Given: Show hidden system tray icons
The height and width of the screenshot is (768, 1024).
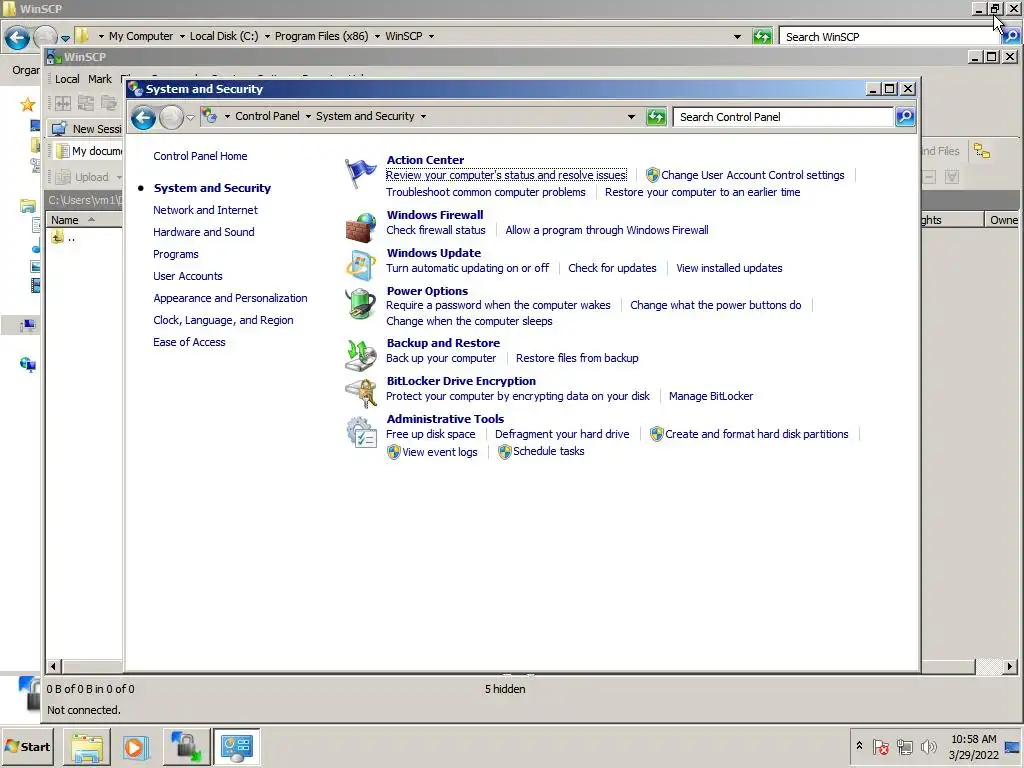Looking at the screenshot, I should [x=859, y=746].
